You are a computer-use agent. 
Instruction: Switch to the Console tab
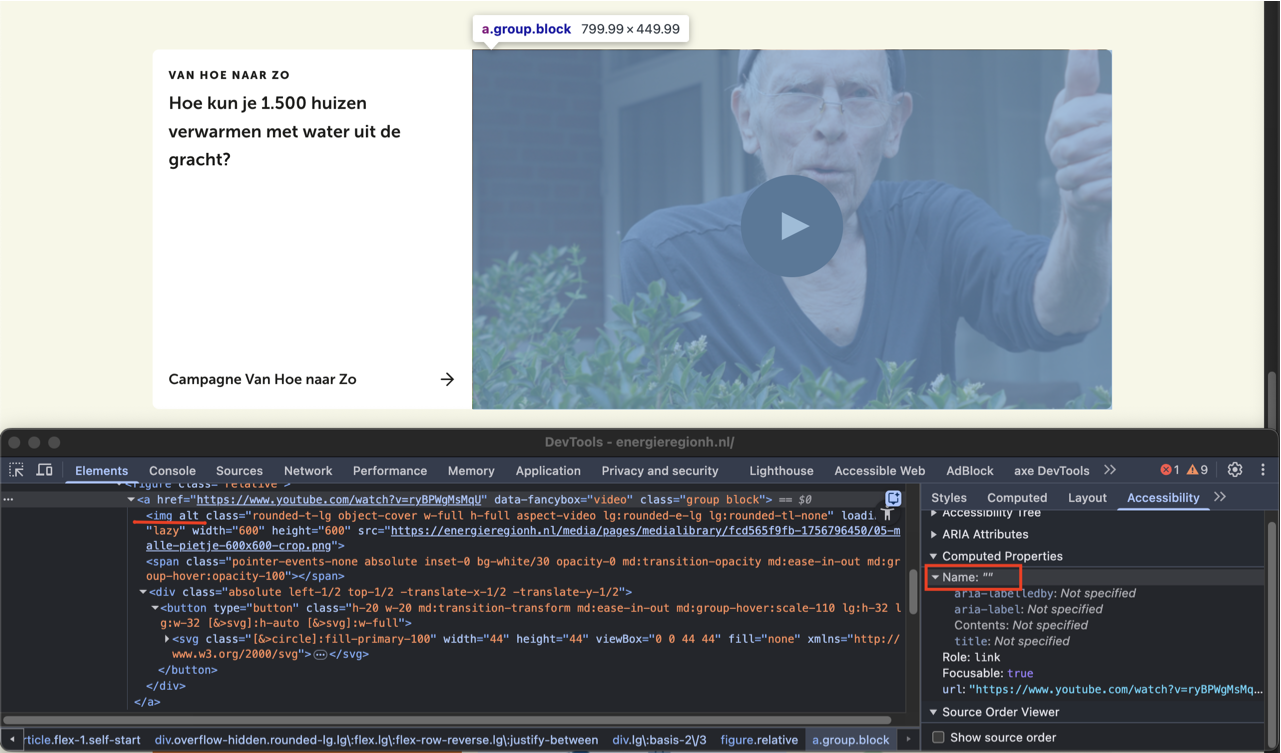pos(172,471)
